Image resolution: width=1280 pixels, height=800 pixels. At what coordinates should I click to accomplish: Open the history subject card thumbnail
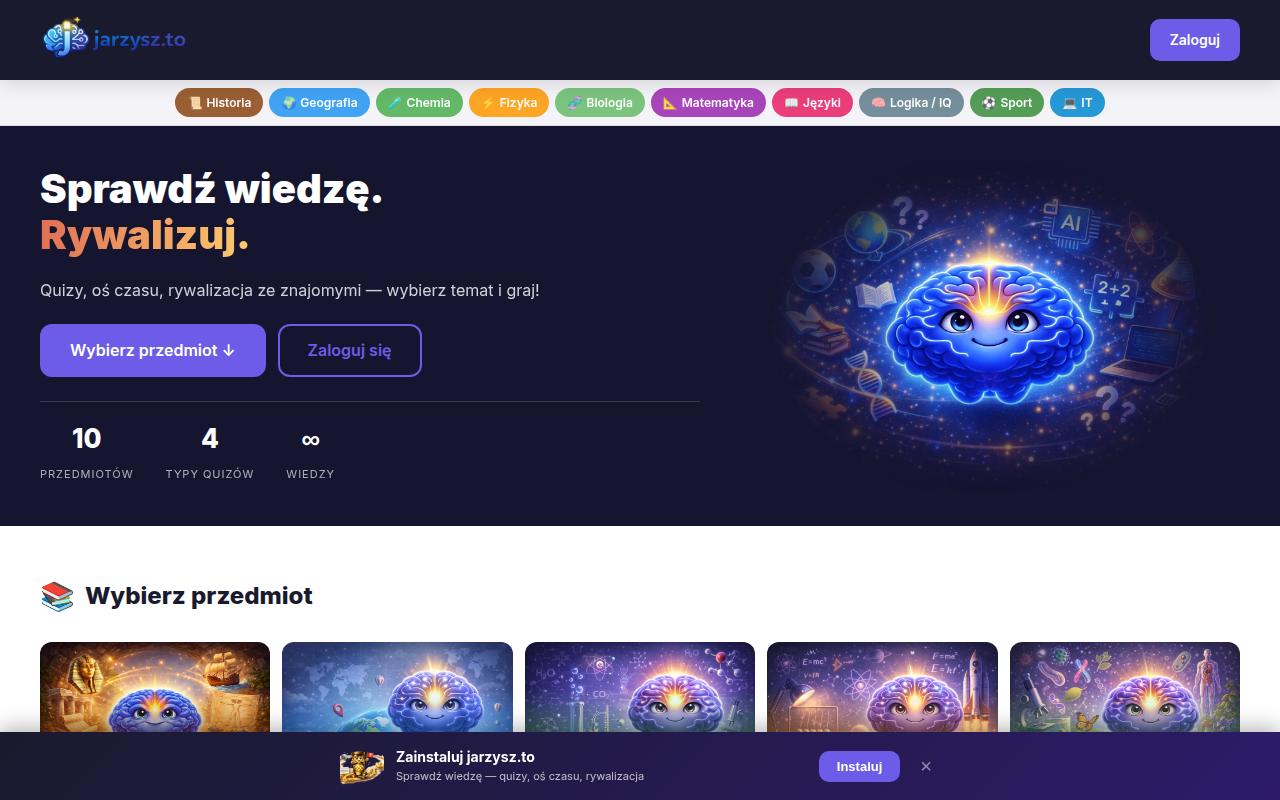(x=155, y=687)
